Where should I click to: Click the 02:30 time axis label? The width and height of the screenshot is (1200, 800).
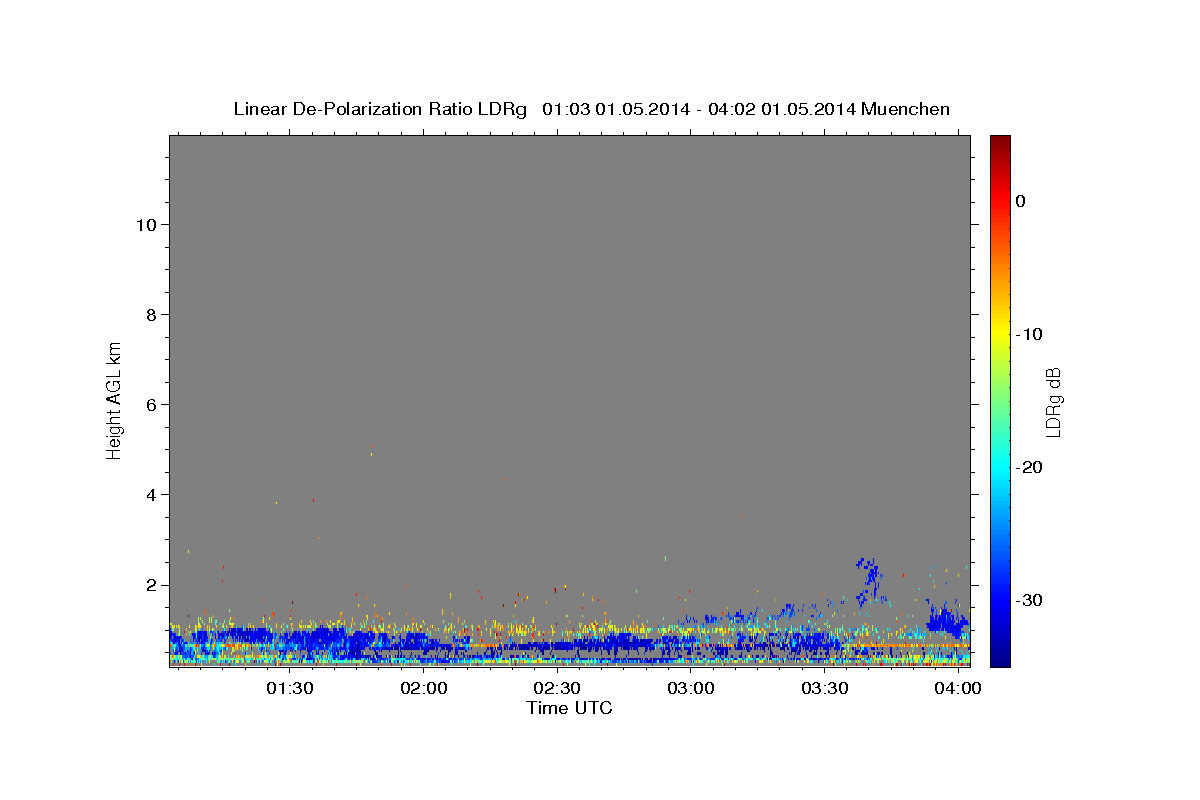[x=557, y=689]
